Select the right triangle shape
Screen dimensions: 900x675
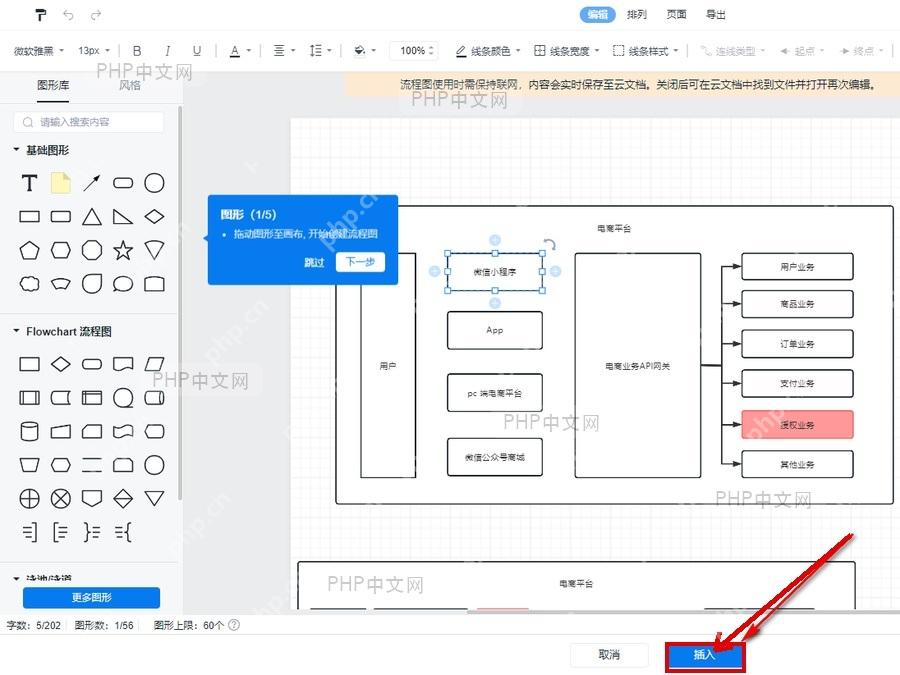tap(123, 216)
